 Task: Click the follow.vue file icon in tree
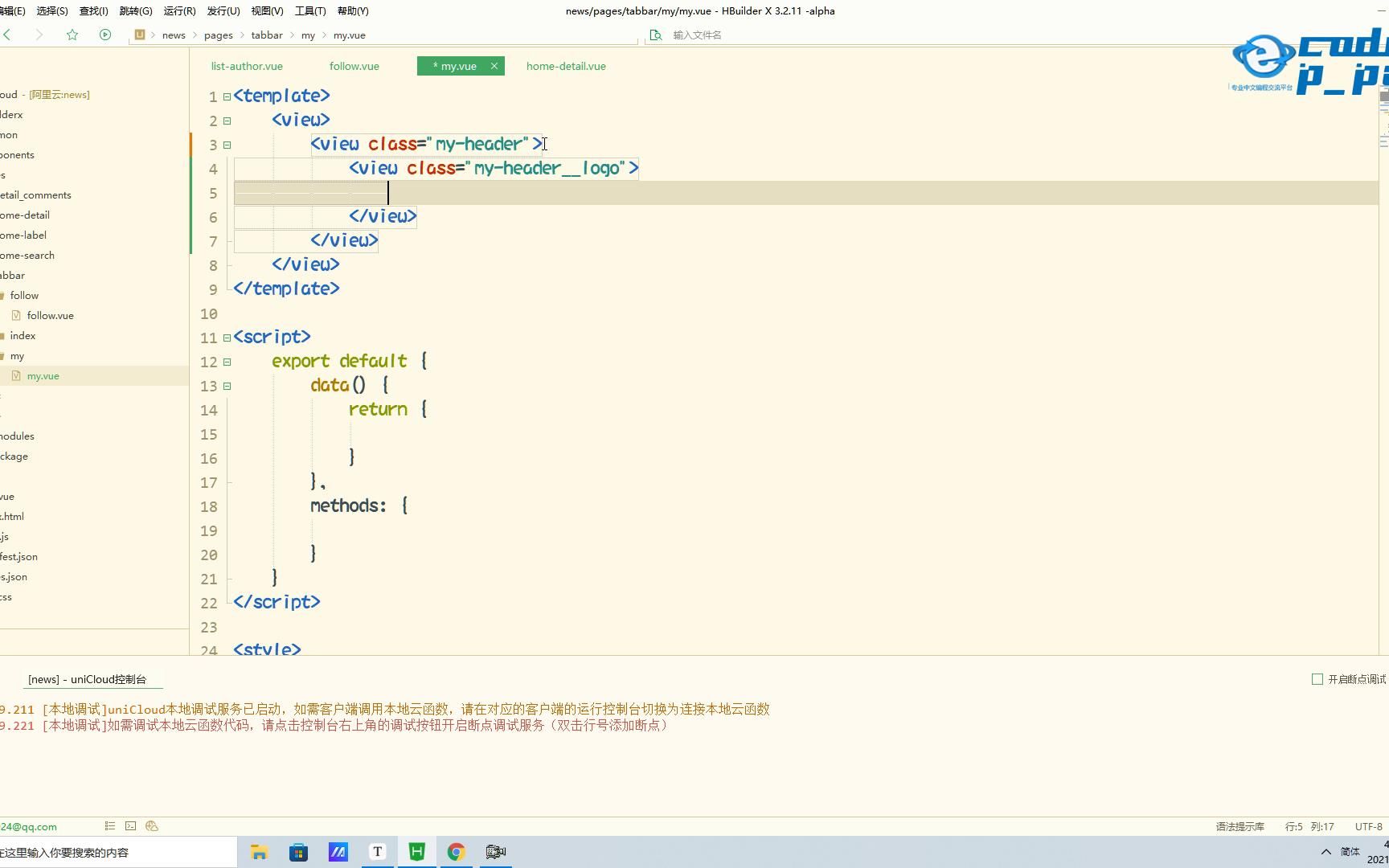click(16, 315)
